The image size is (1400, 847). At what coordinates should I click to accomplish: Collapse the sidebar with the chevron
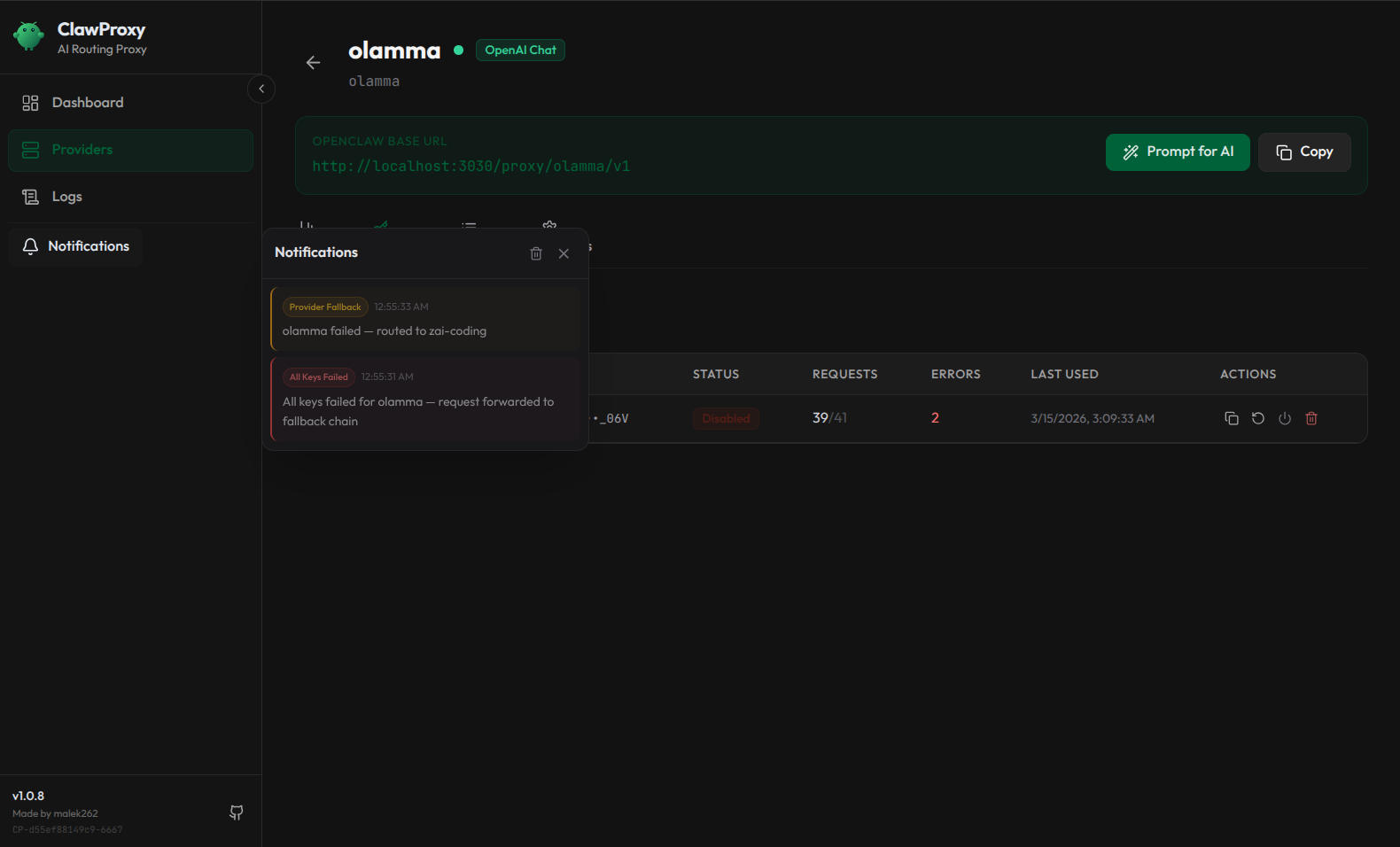tap(261, 89)
